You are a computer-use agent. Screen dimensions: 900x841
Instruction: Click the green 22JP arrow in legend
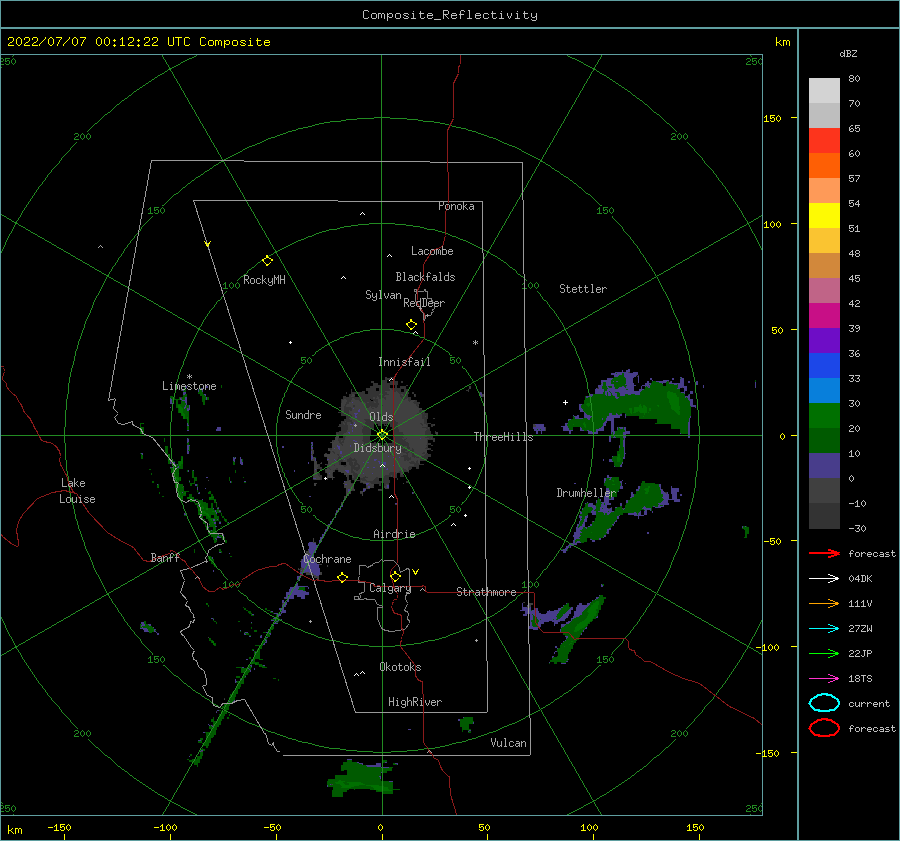click(824, 653)
